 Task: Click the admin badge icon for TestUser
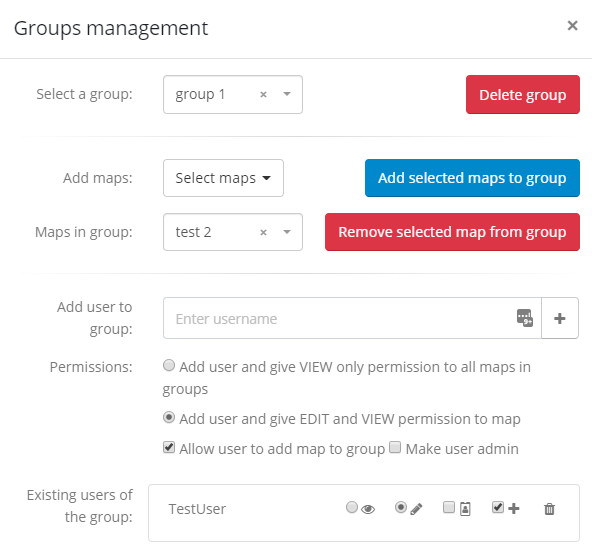coord(465,509)
